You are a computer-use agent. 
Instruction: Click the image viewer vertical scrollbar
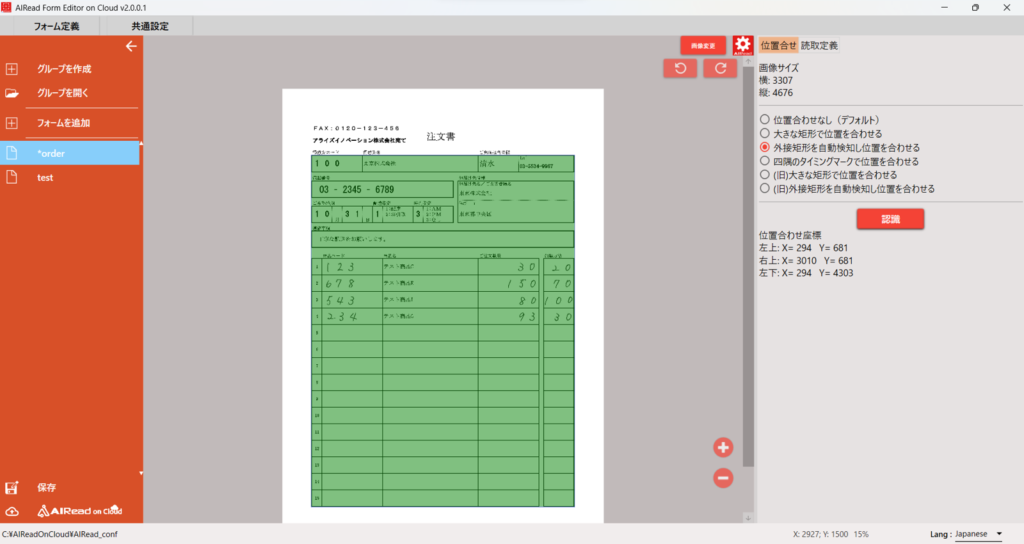pos(748,300)
